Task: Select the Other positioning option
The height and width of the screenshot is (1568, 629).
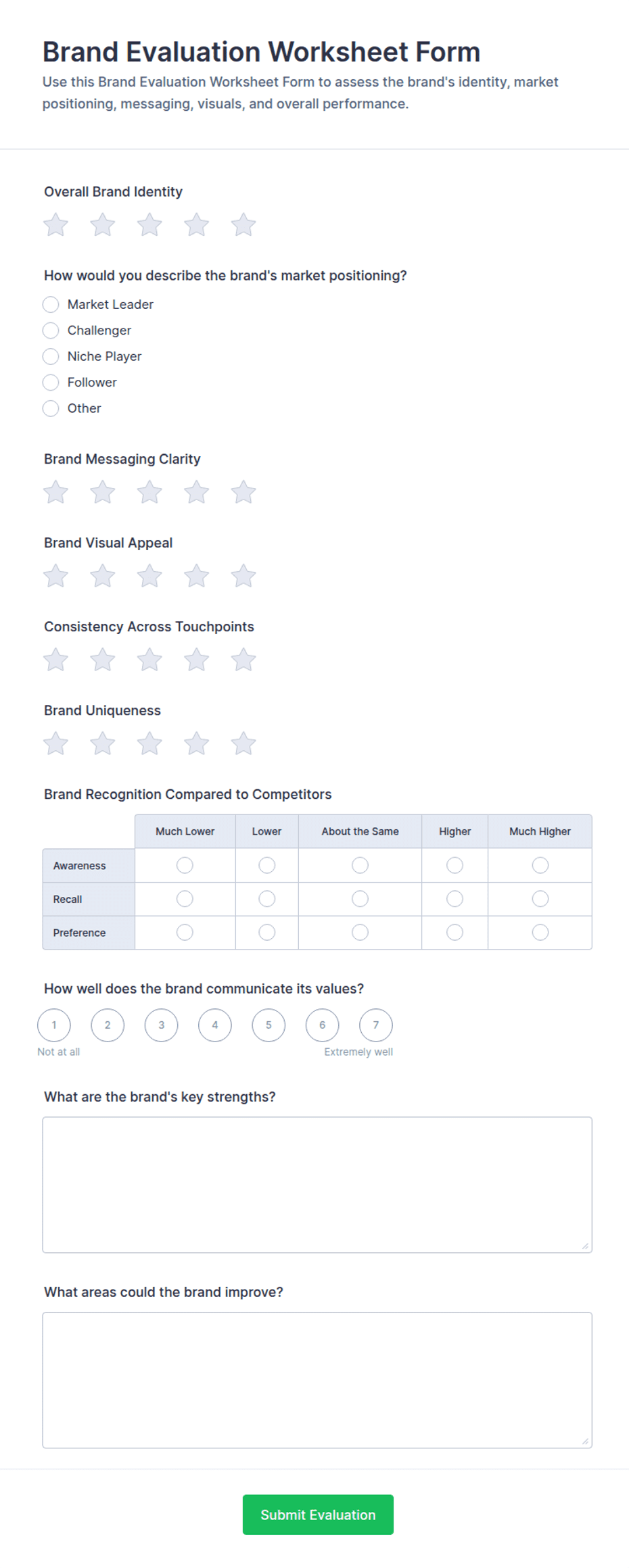Action: tap(51, 408)
